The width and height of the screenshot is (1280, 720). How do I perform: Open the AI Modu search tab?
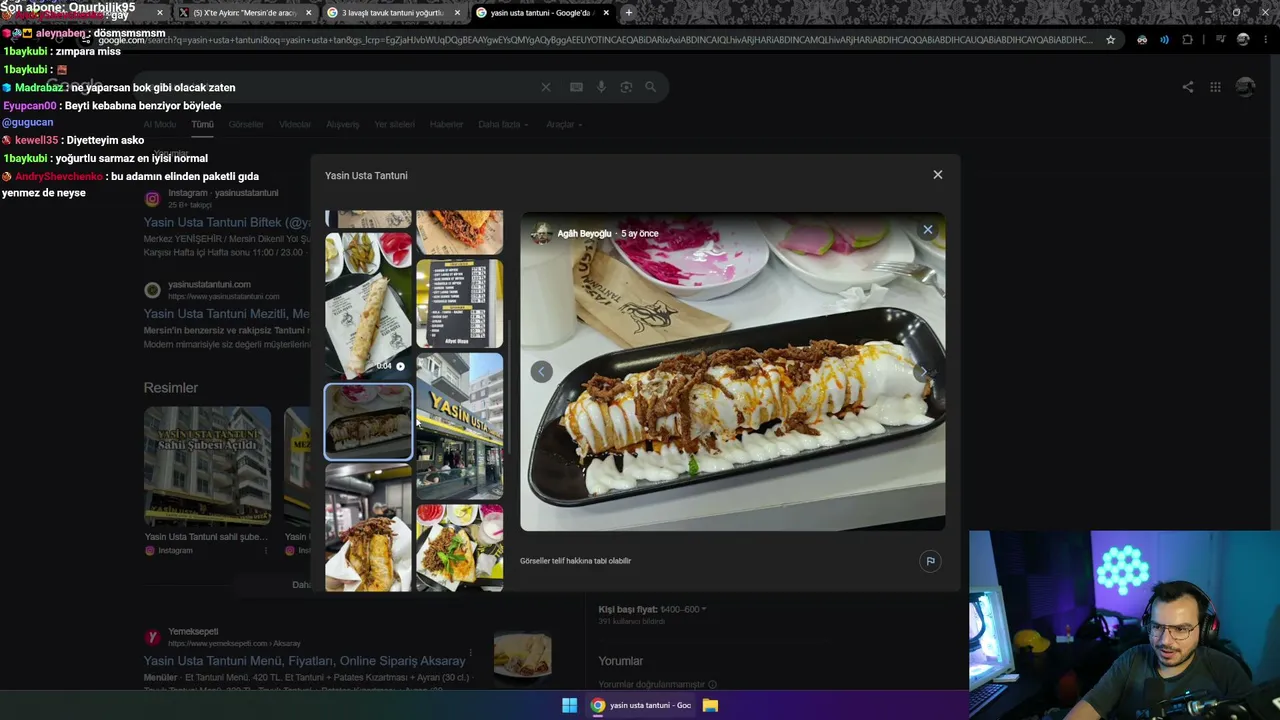[x=160, y=125]
